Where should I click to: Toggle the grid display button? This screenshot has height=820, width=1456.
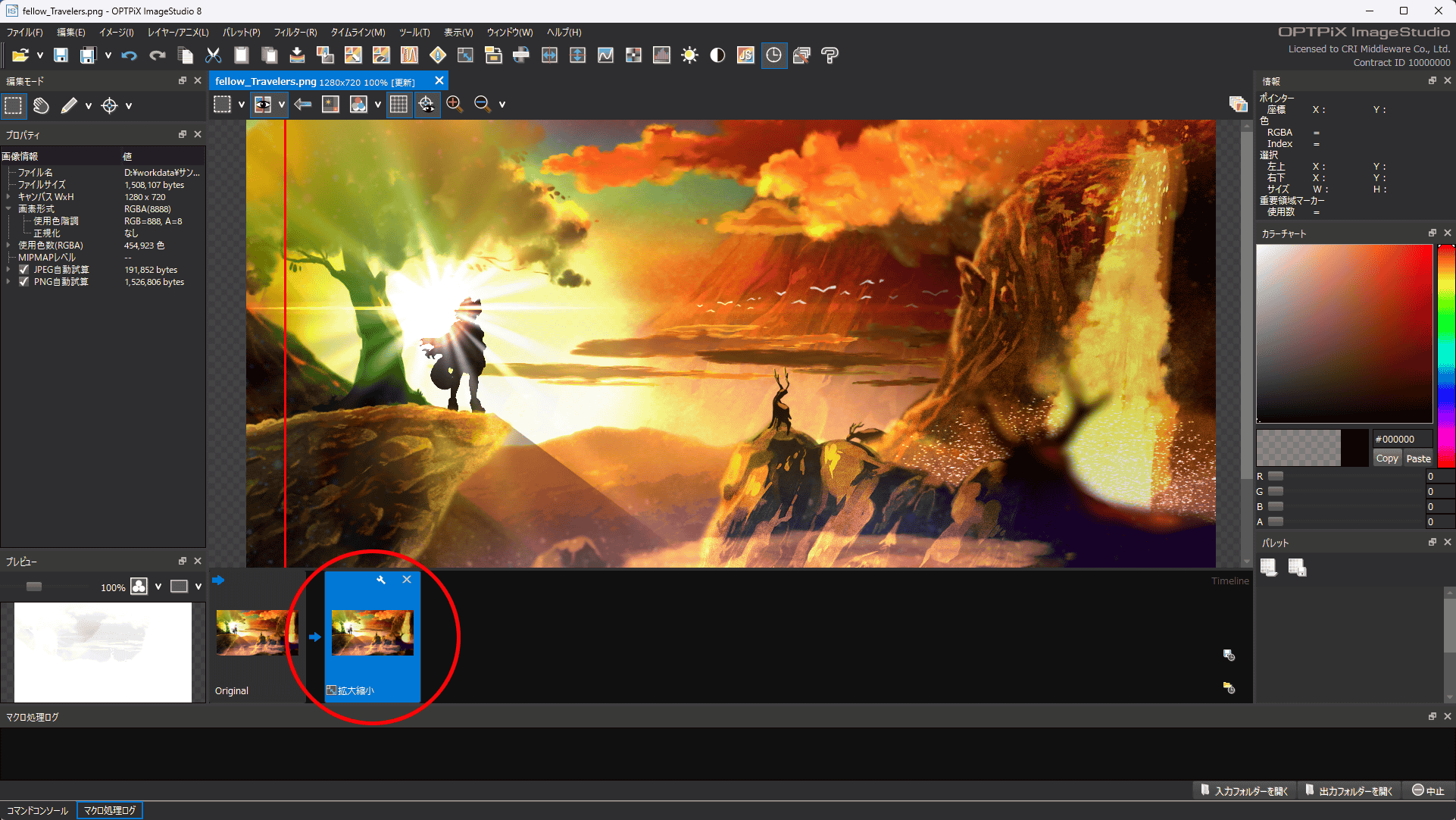click(x=398, y=105)
